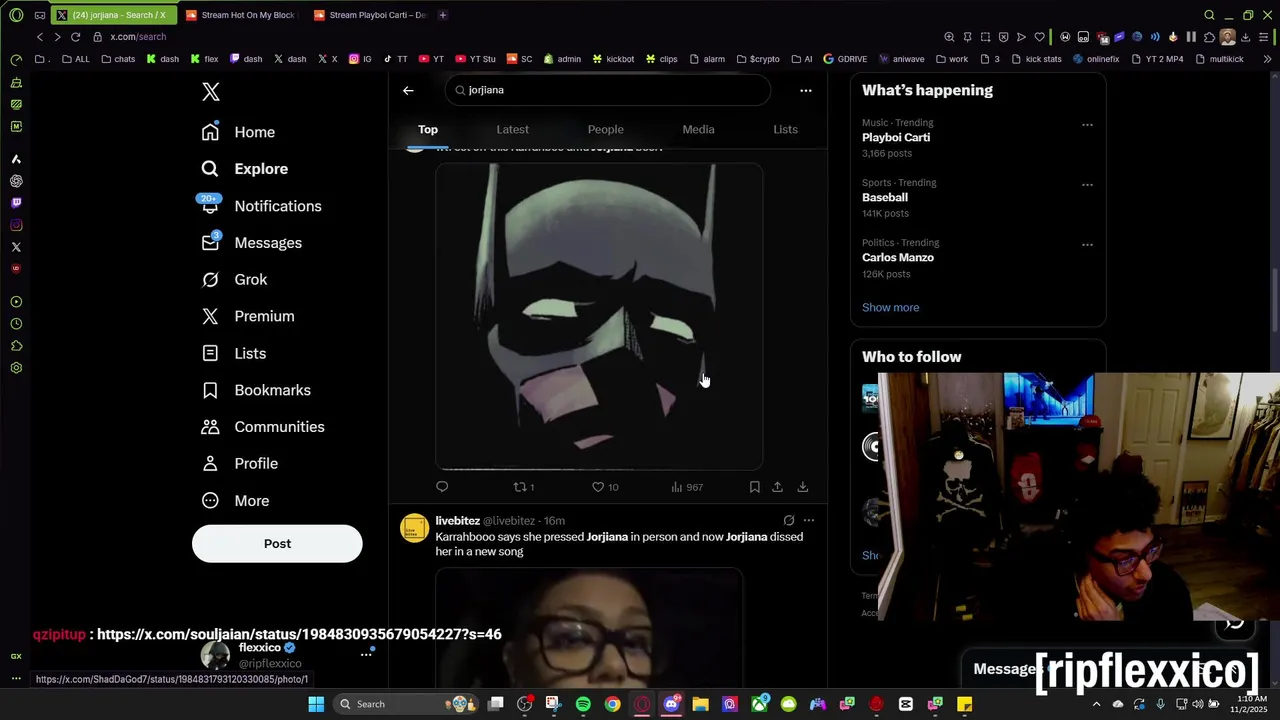Open livebitez profile avatar
The image size is (1280, 720).
[x=415, y=528]
